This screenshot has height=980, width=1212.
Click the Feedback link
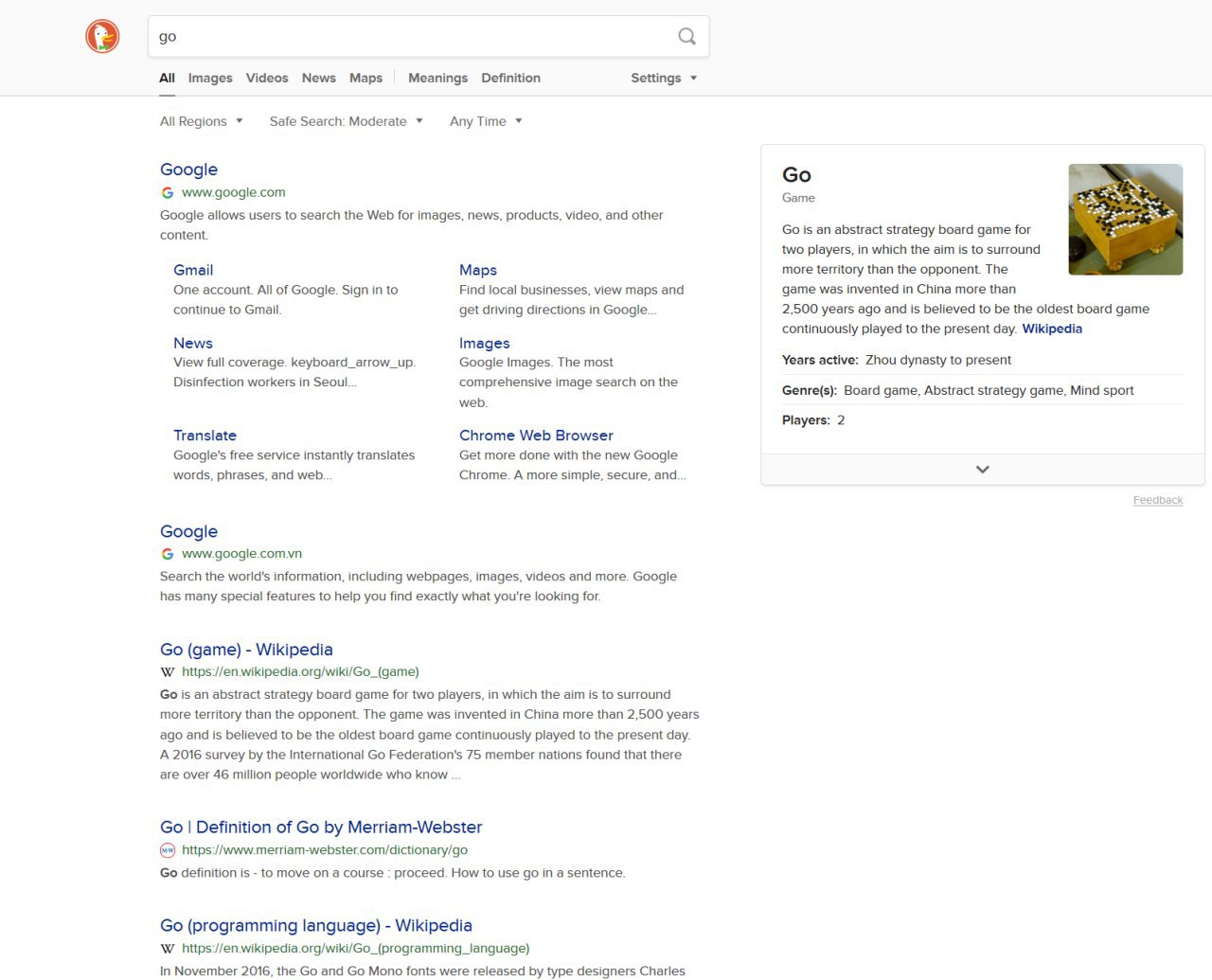[1158, 500]
